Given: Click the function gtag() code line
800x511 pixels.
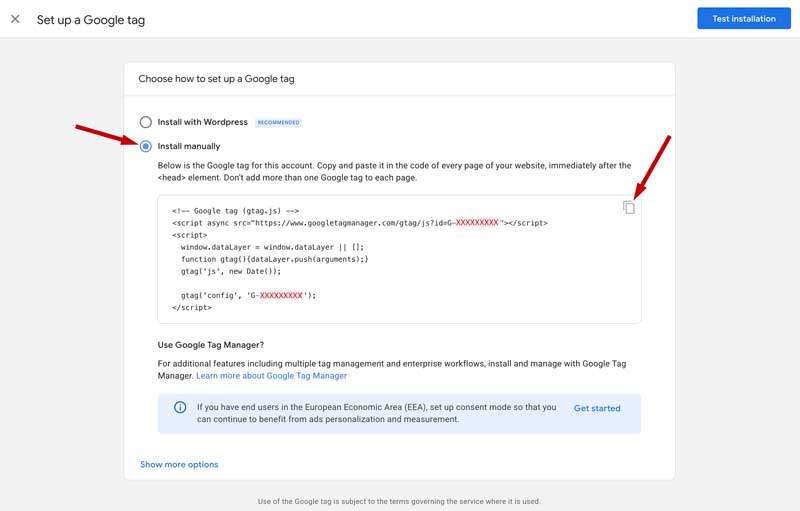Looking at the screenshot, I should click(274, 259).
